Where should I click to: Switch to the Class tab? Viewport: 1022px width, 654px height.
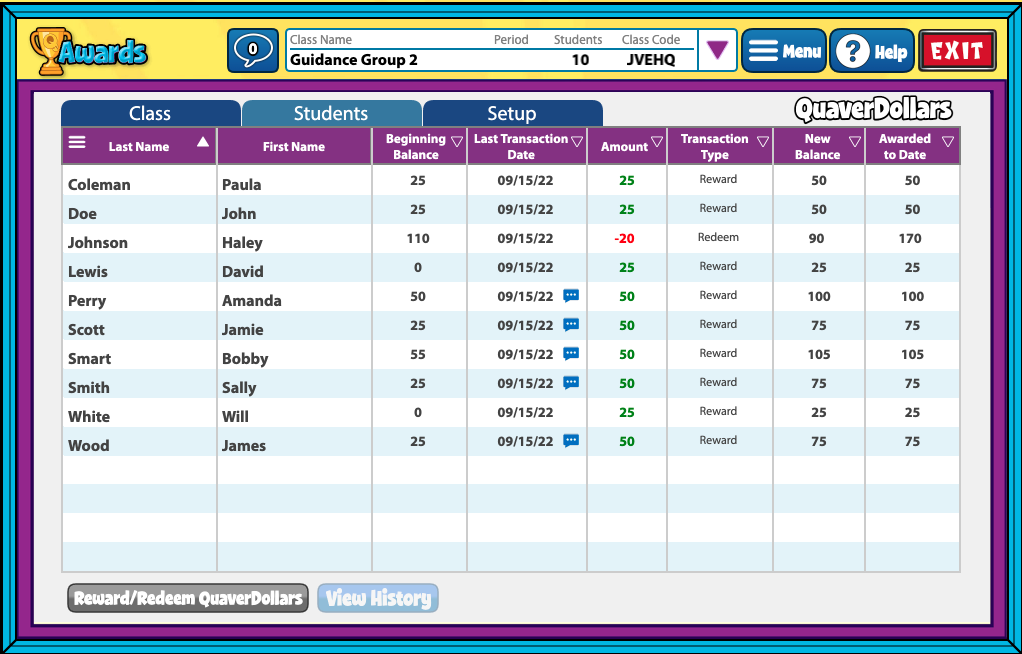151,113
